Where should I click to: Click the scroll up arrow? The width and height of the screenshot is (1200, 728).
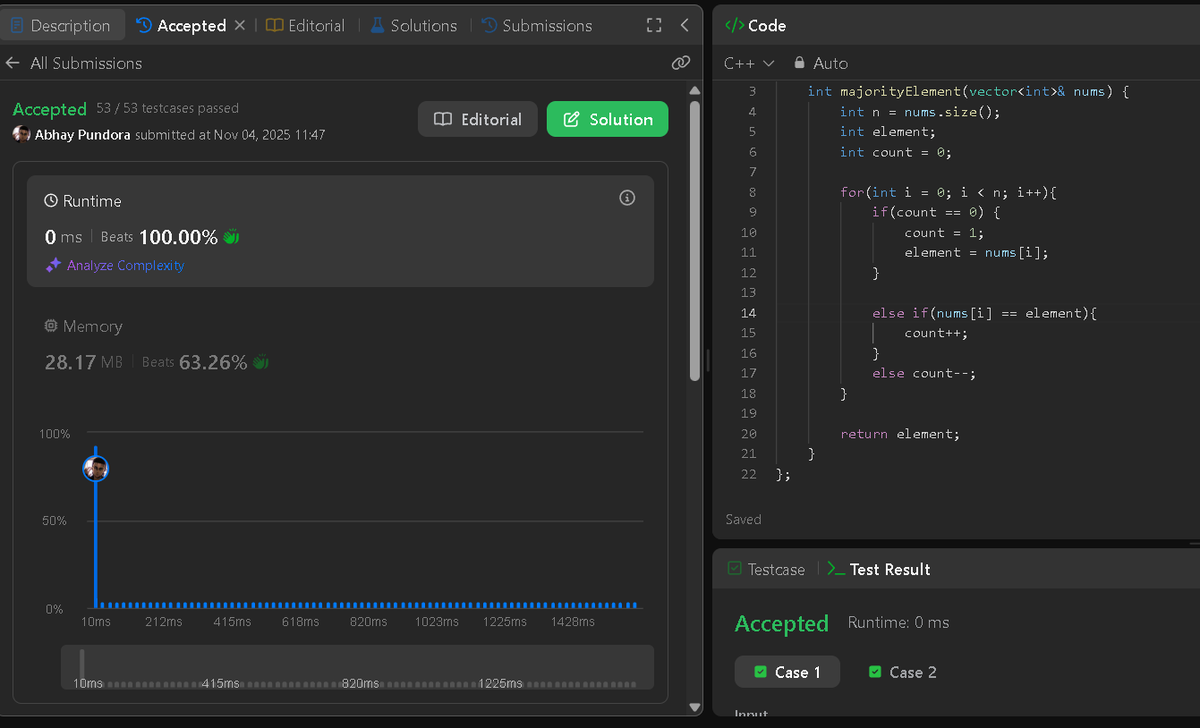(695, 90)
